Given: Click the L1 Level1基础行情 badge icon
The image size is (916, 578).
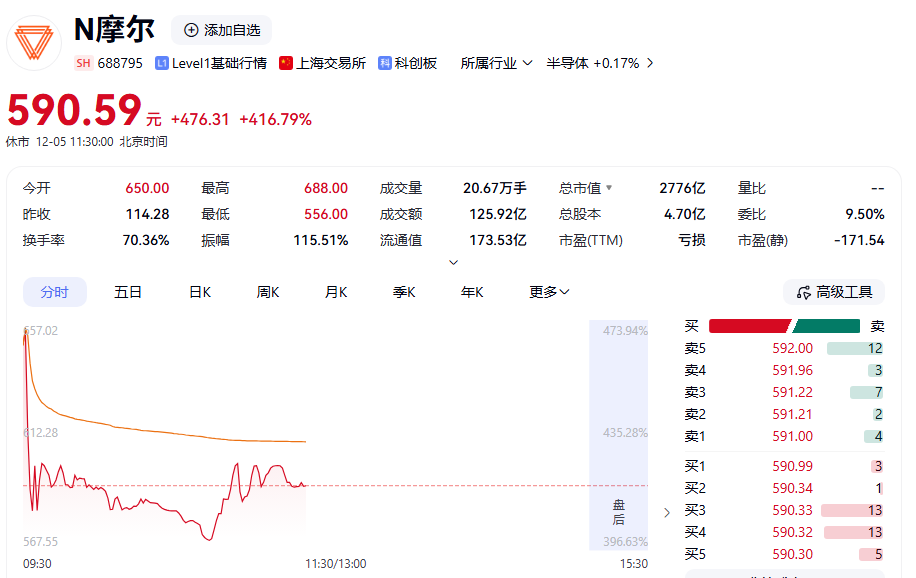Looking at the screenshot, I should (x=162, y=63).
